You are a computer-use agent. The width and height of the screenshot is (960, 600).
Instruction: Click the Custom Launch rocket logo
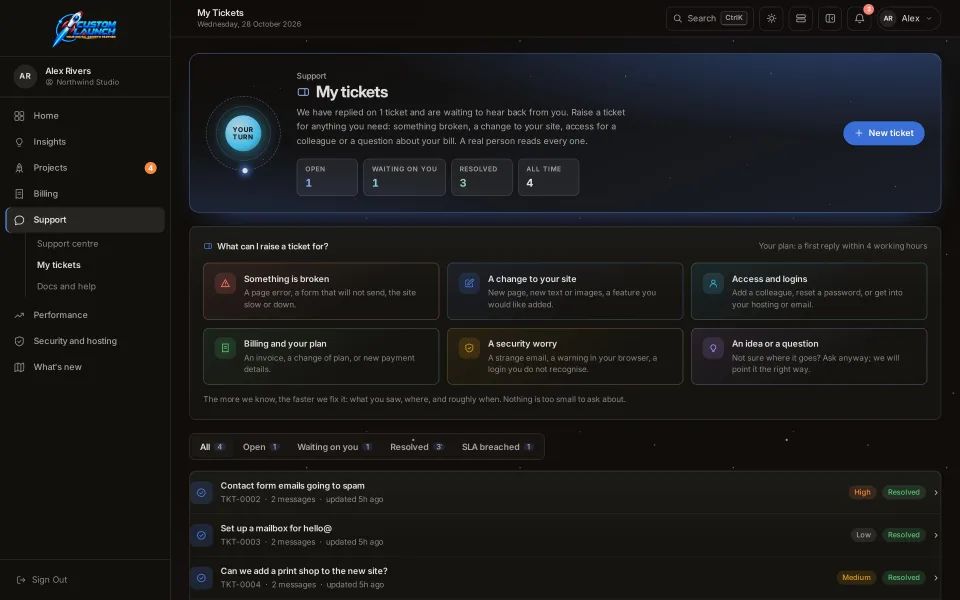[84, 28]
